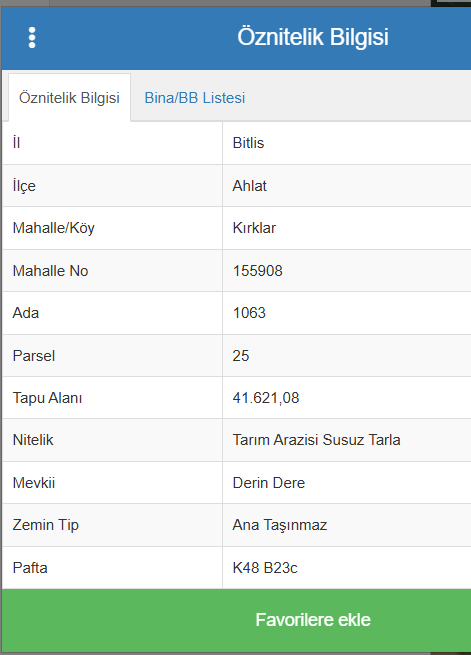The width and height of the screenshot is (471, 655).
Task: Select the Ada value 1063
Action: pyautogui.click(x=249, y=313)
